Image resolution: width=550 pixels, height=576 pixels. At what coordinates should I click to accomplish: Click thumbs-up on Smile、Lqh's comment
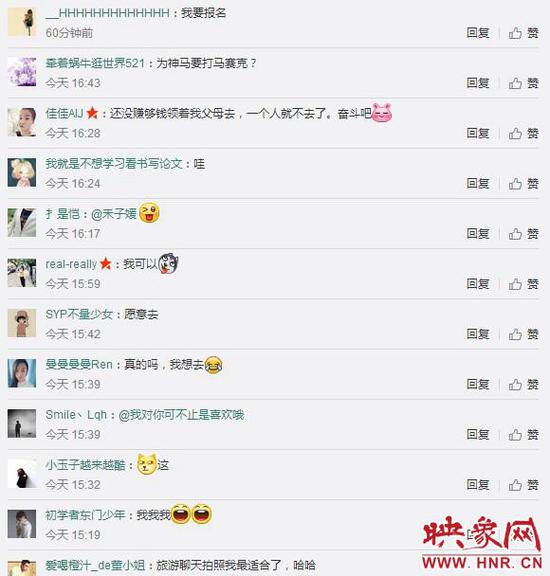coord(524,435)
